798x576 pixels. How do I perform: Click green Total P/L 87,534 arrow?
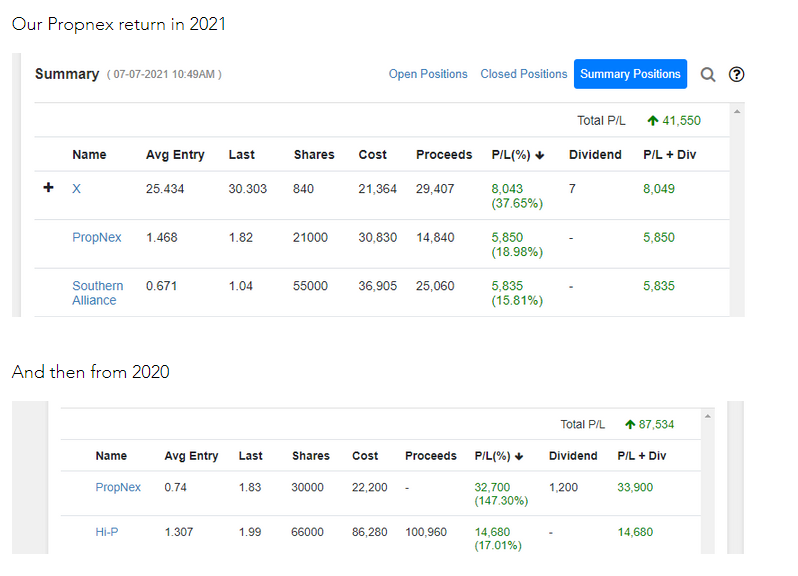(x=630, y=424)
